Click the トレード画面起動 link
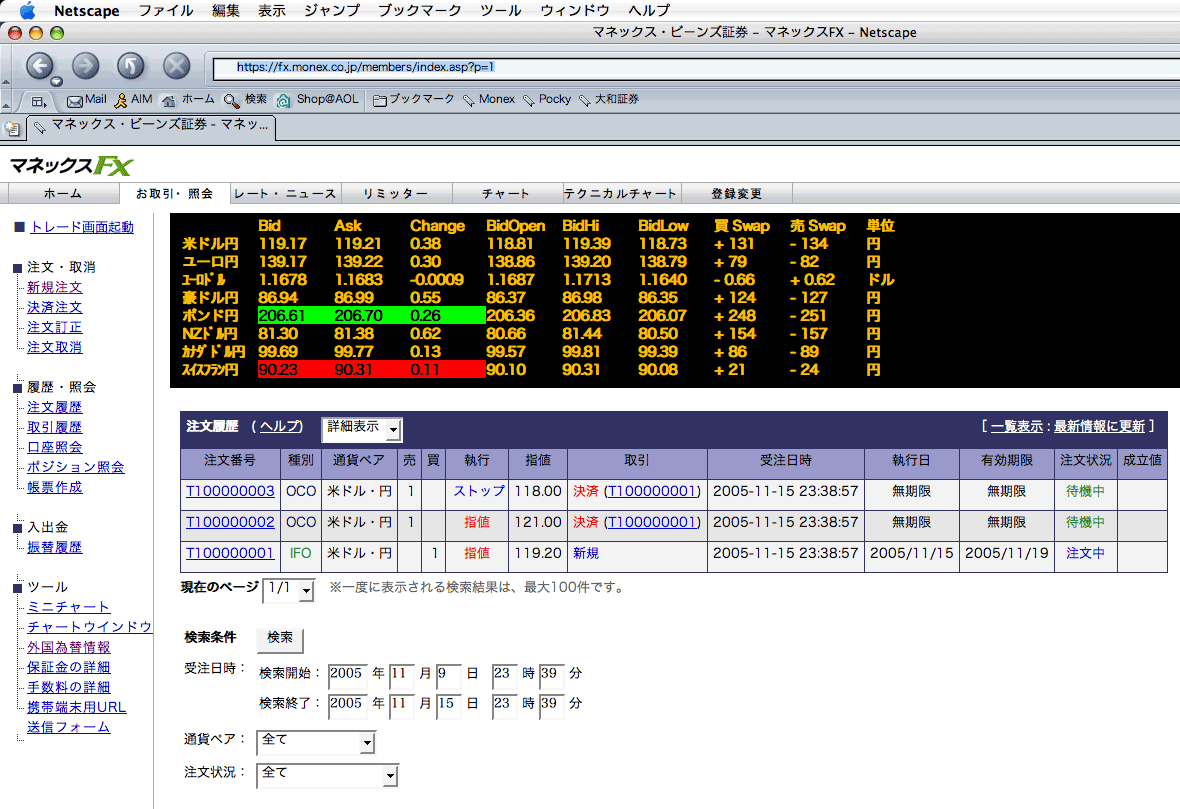Viewport: 1180px width, 809px height. pyautogui.click(x=82, y=227)
